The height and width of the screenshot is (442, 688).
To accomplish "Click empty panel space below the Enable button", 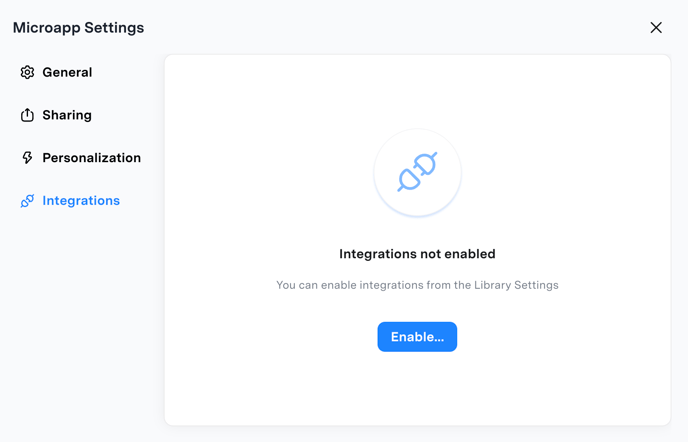I will tap(417, 388).
